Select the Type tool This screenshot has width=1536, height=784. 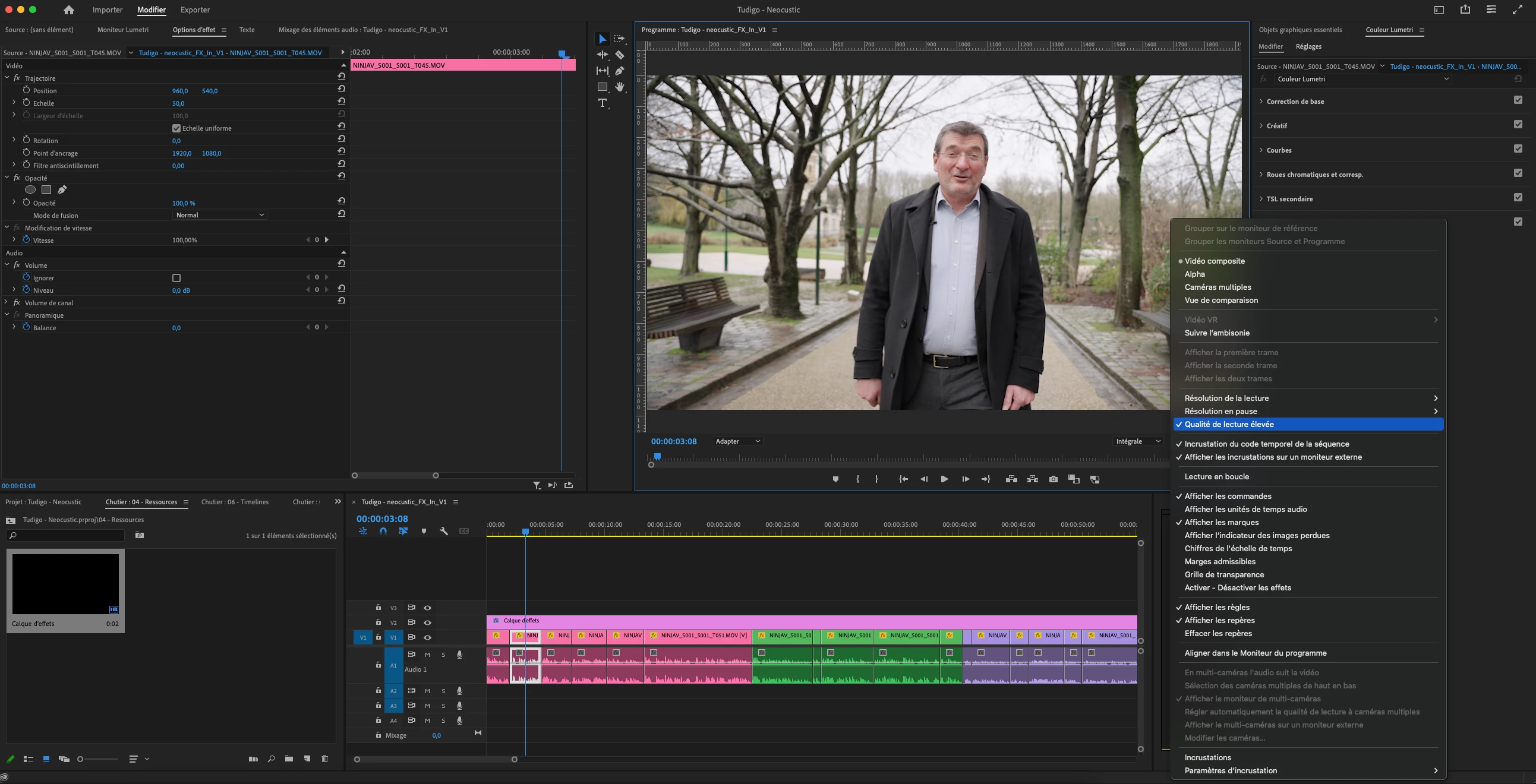603,103
